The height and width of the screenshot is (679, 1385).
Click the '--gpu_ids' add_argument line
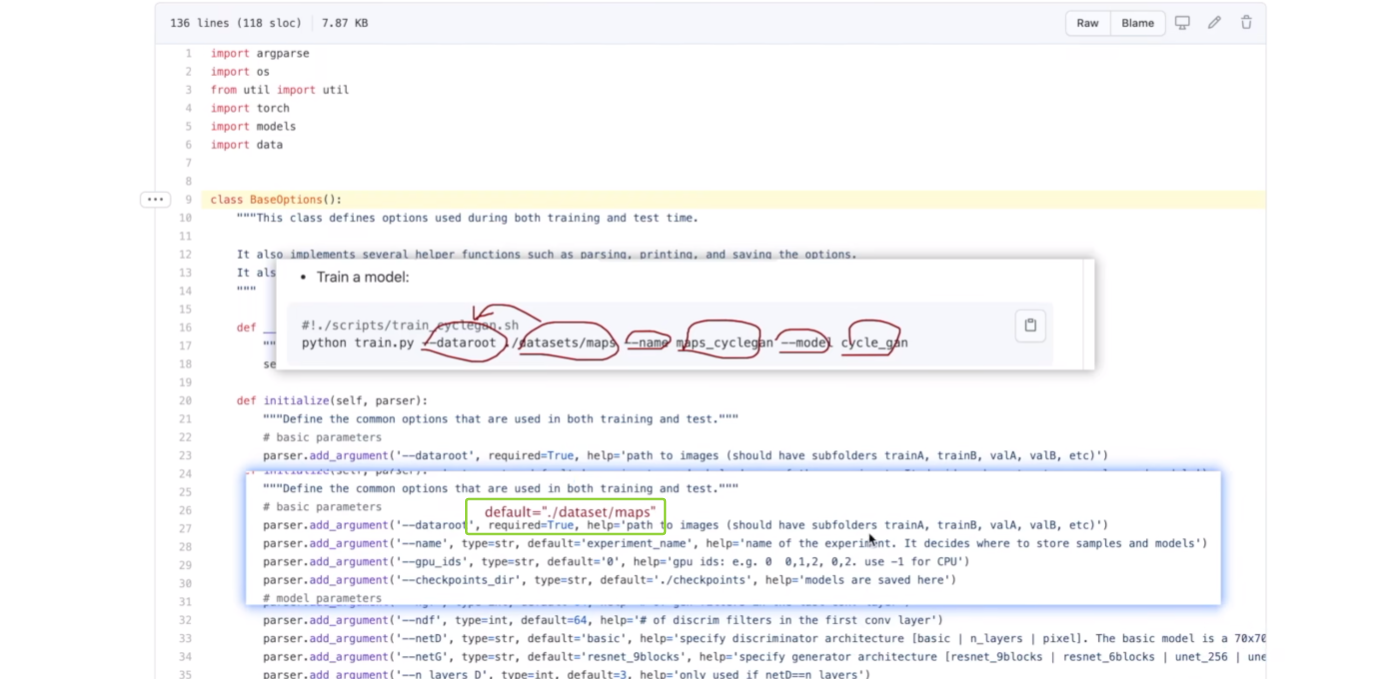coord(616,562)
